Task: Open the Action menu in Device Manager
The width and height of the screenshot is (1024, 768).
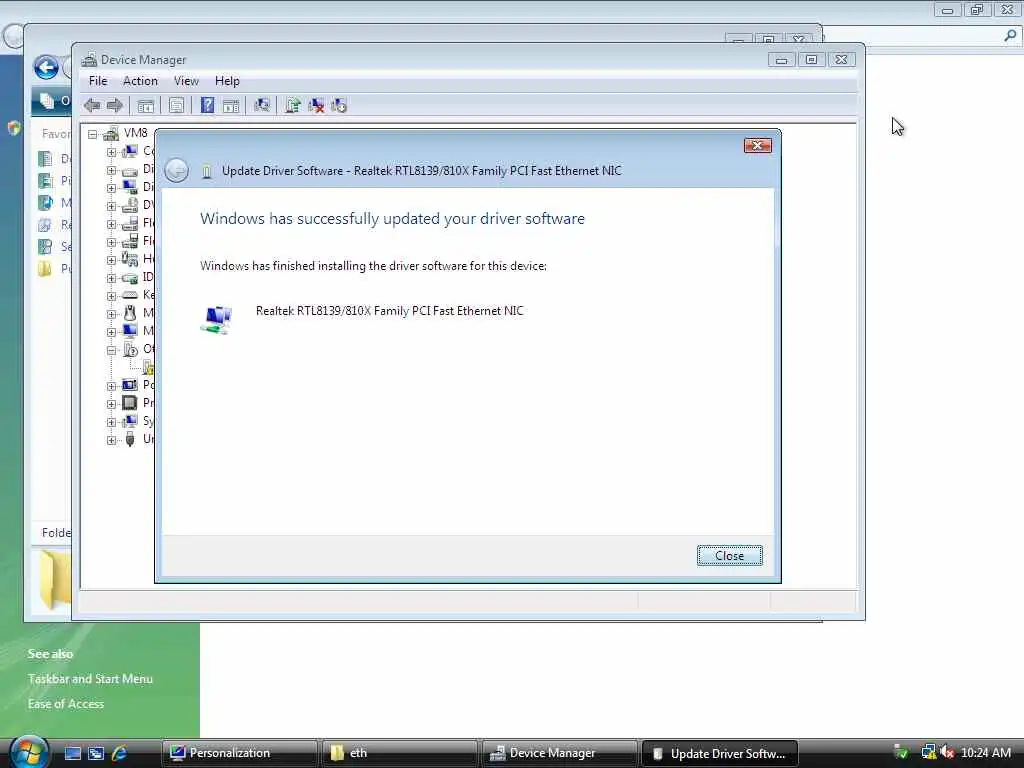Action: tap(140, 81)
